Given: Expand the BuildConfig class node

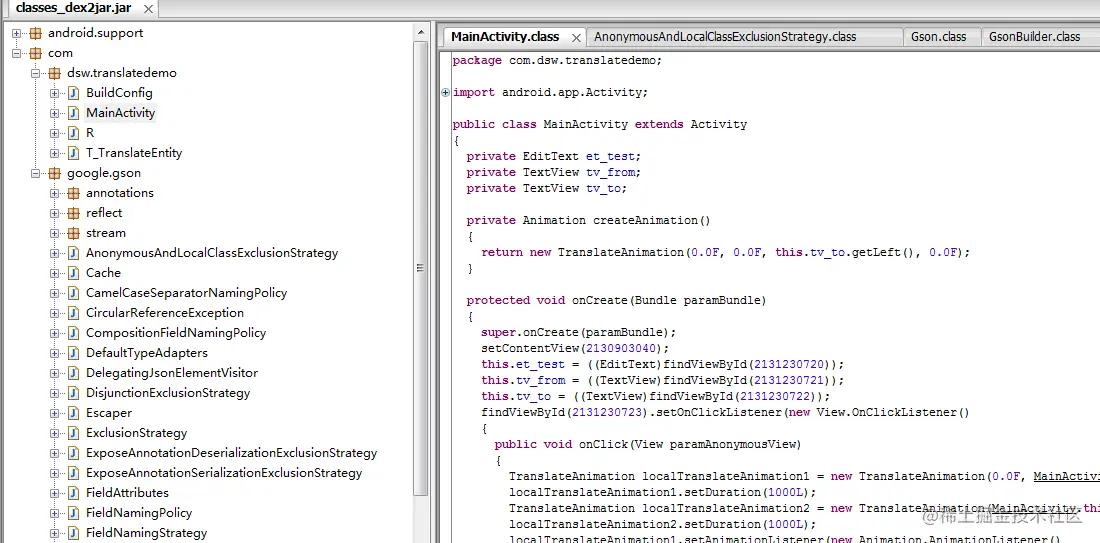Looking at the screenshot, I should [55, 93].
